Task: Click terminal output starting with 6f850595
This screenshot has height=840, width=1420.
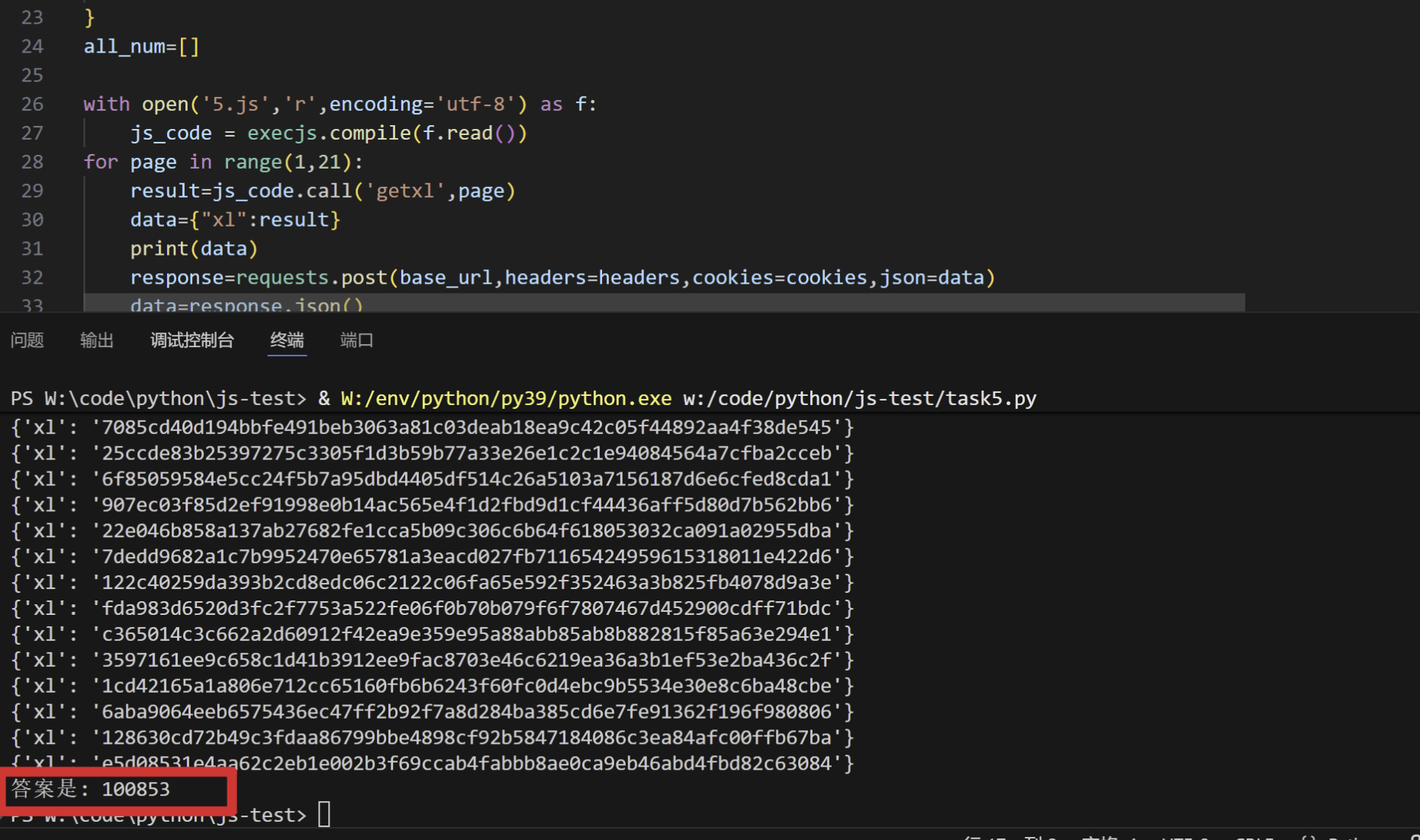Action: point(432,479)
